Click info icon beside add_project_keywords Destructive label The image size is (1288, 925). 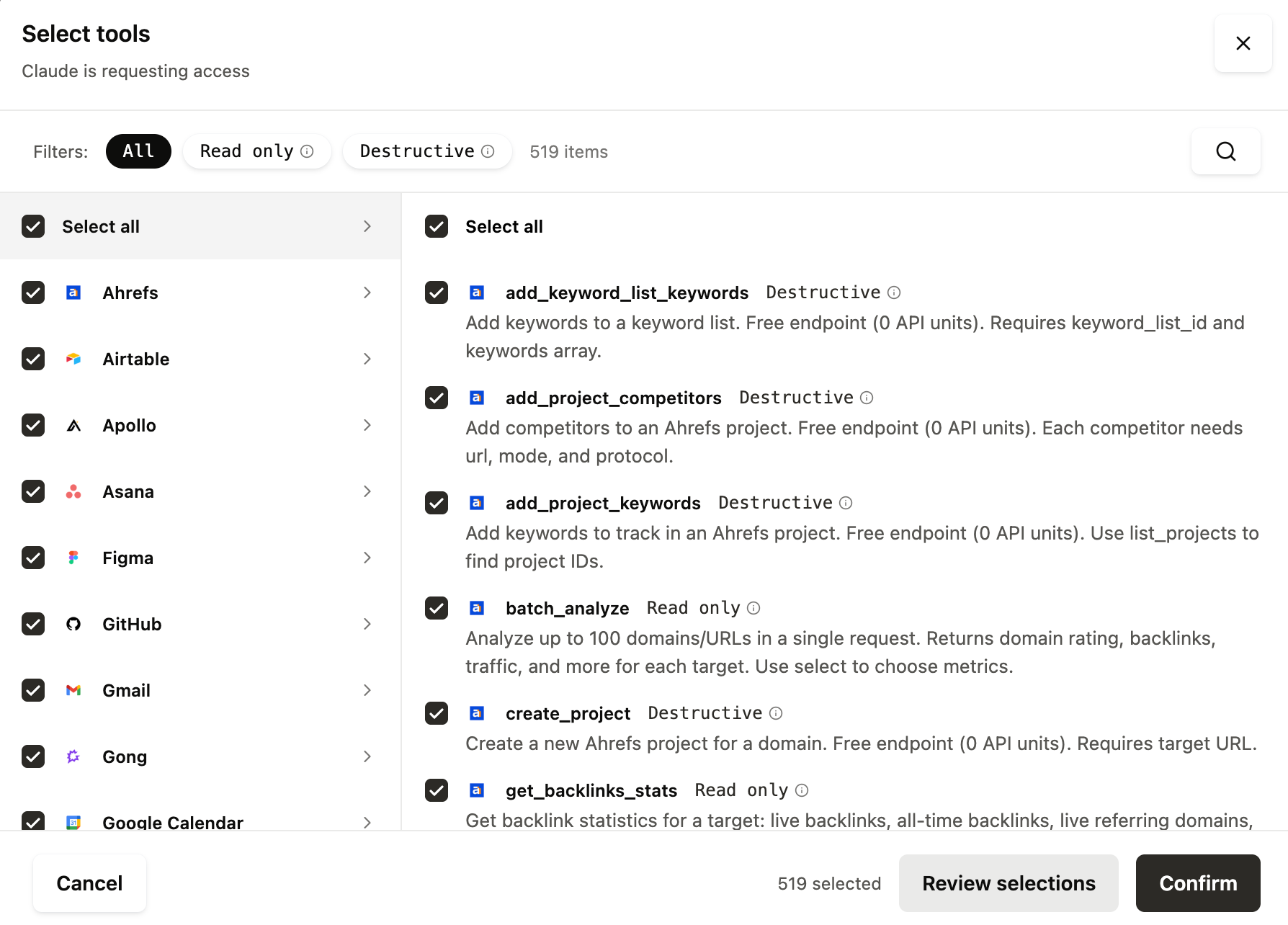(x=846, y=503)
